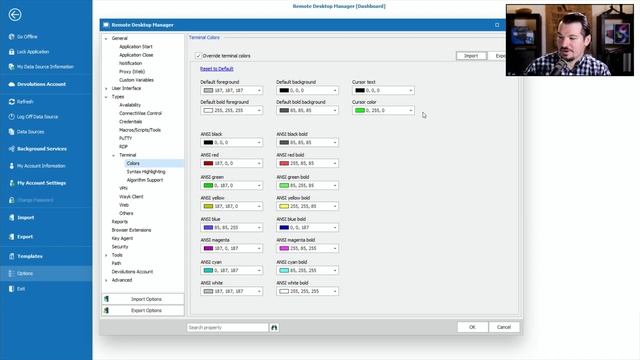Click the Import Options button

pos(143,299)
